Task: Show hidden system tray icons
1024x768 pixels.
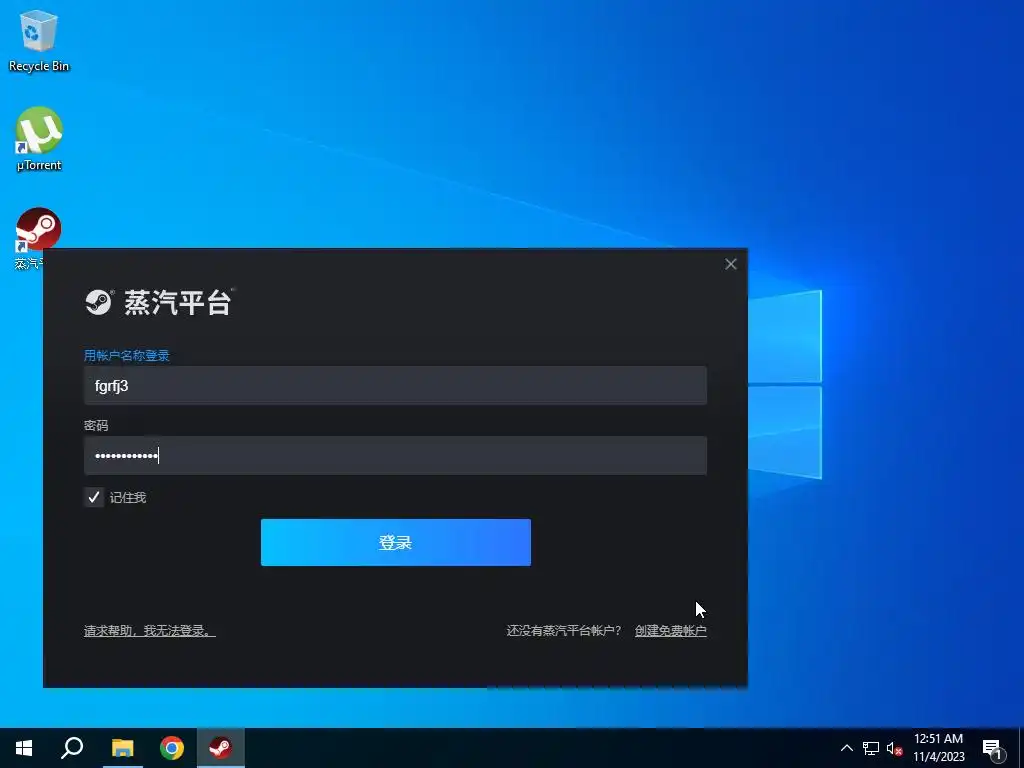Action: [x=846, y=748]
